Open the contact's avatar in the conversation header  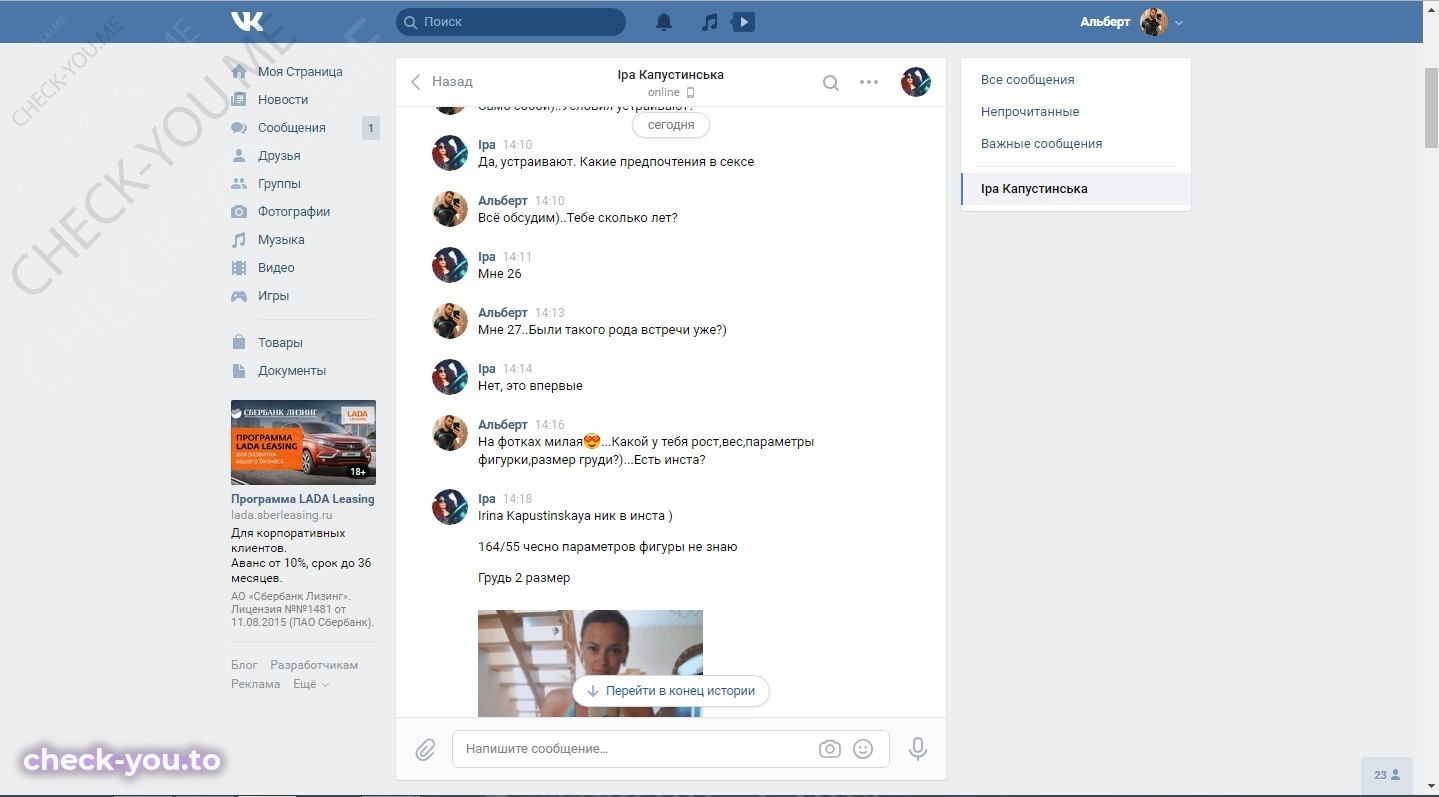[916, 82]
